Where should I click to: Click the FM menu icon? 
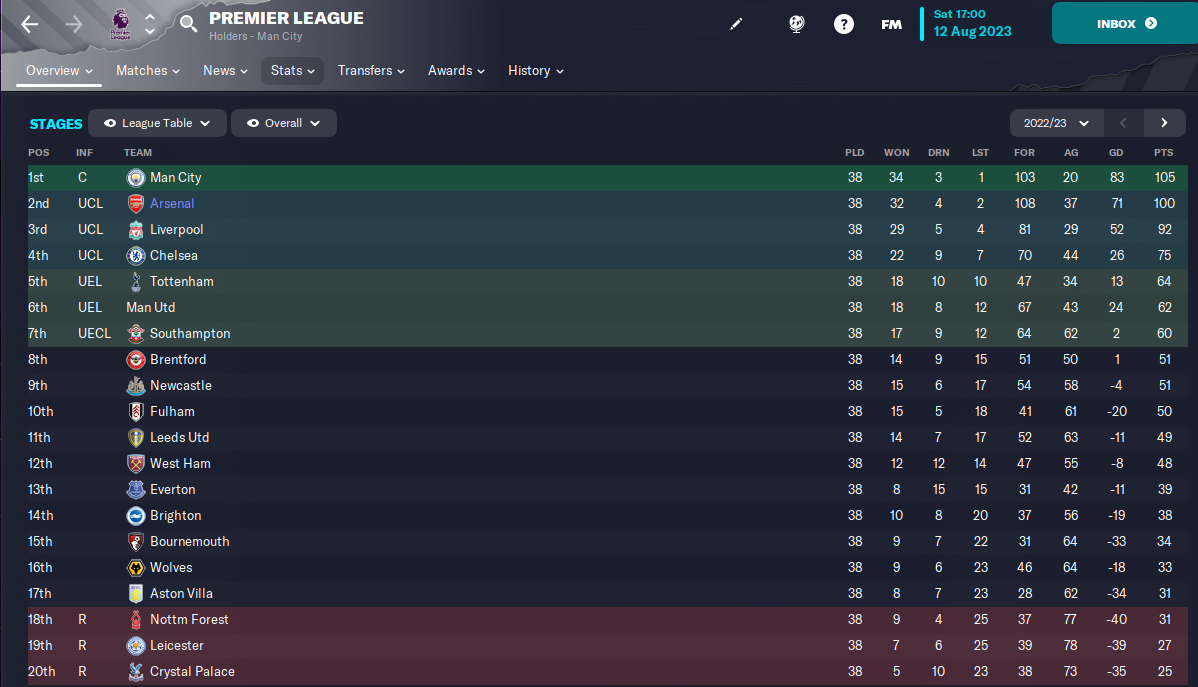coord(891,24)
